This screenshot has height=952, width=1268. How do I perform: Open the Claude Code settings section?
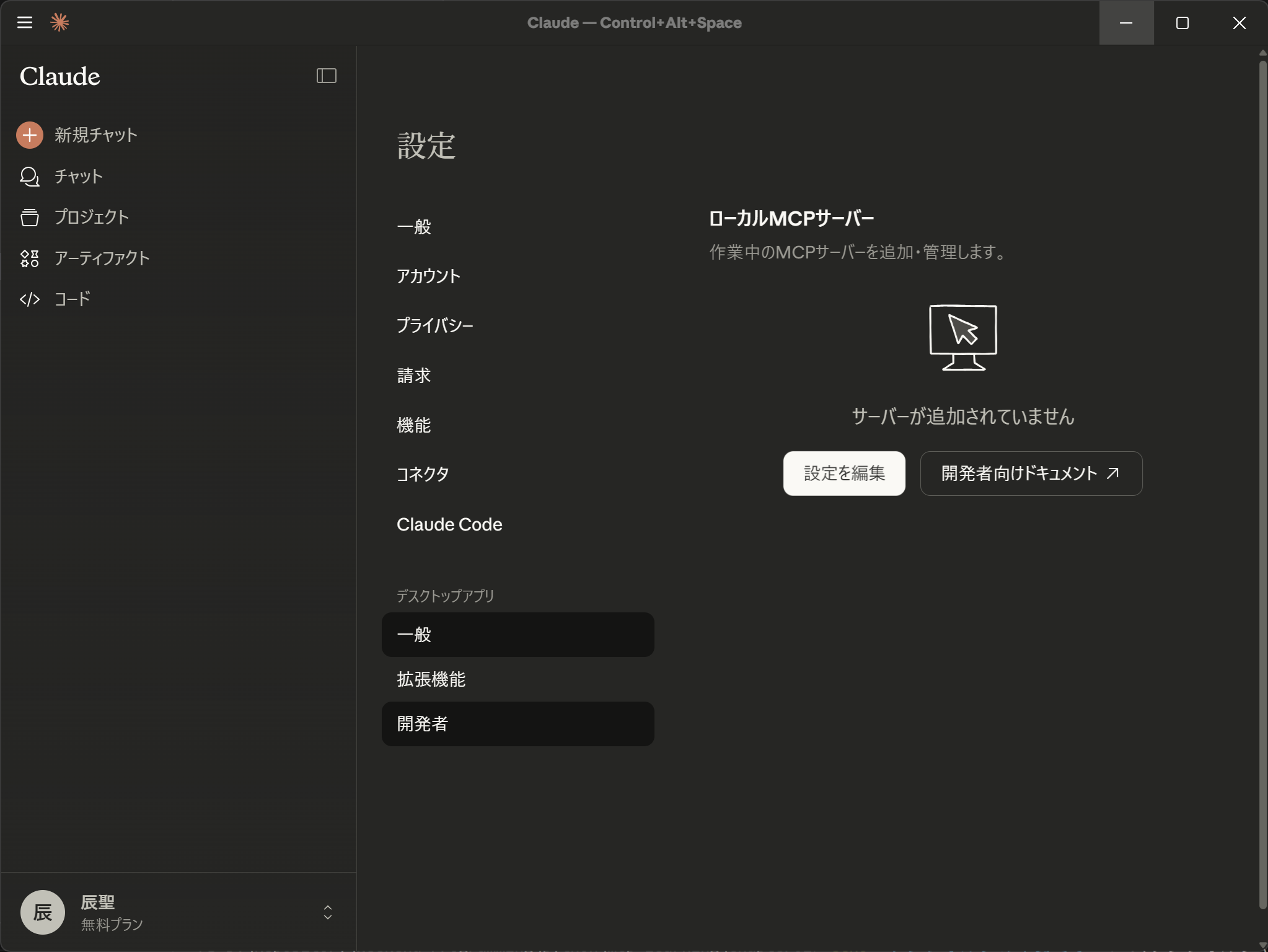(x=449, y=524)
